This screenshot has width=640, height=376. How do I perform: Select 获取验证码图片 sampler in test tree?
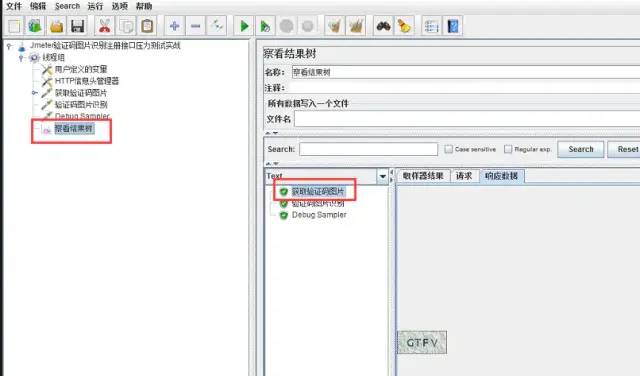(81, 93)
